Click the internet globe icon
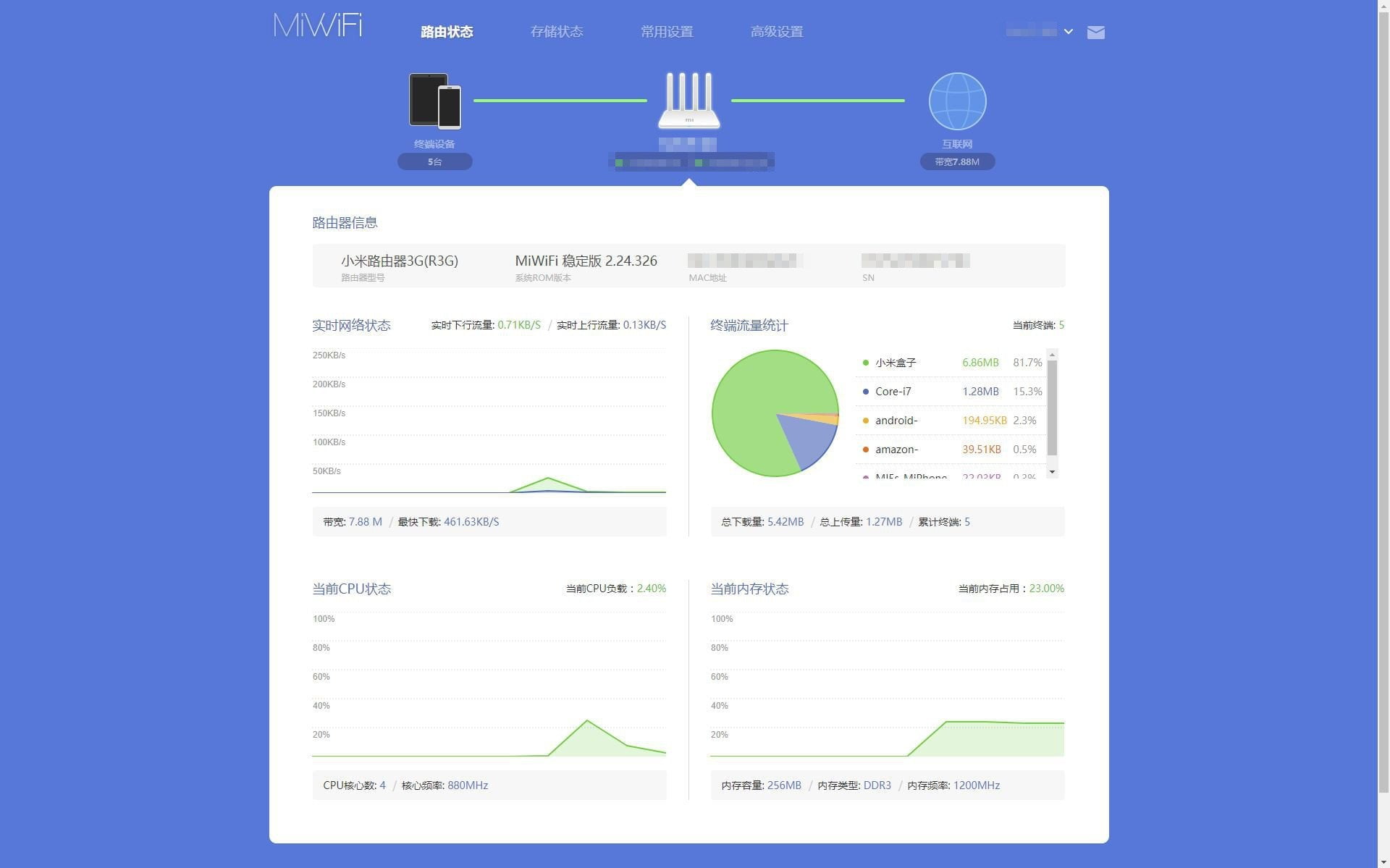The height and width of the screenshot is (868, 1390). point(957,101)
